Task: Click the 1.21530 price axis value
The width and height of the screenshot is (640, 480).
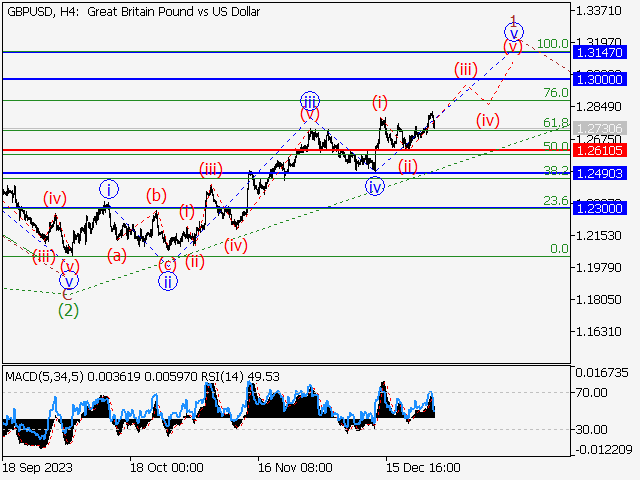Action: [x=598, y=236]
